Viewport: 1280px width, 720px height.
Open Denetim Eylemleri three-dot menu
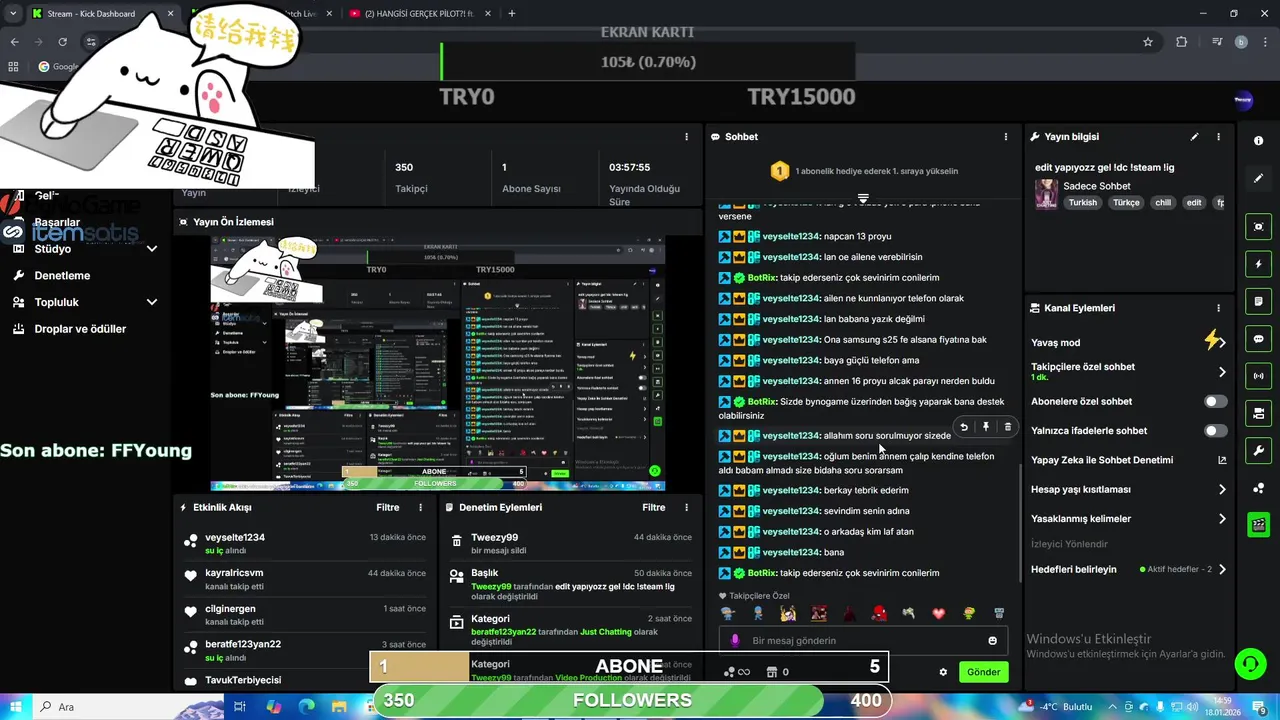tap(686, 508)
